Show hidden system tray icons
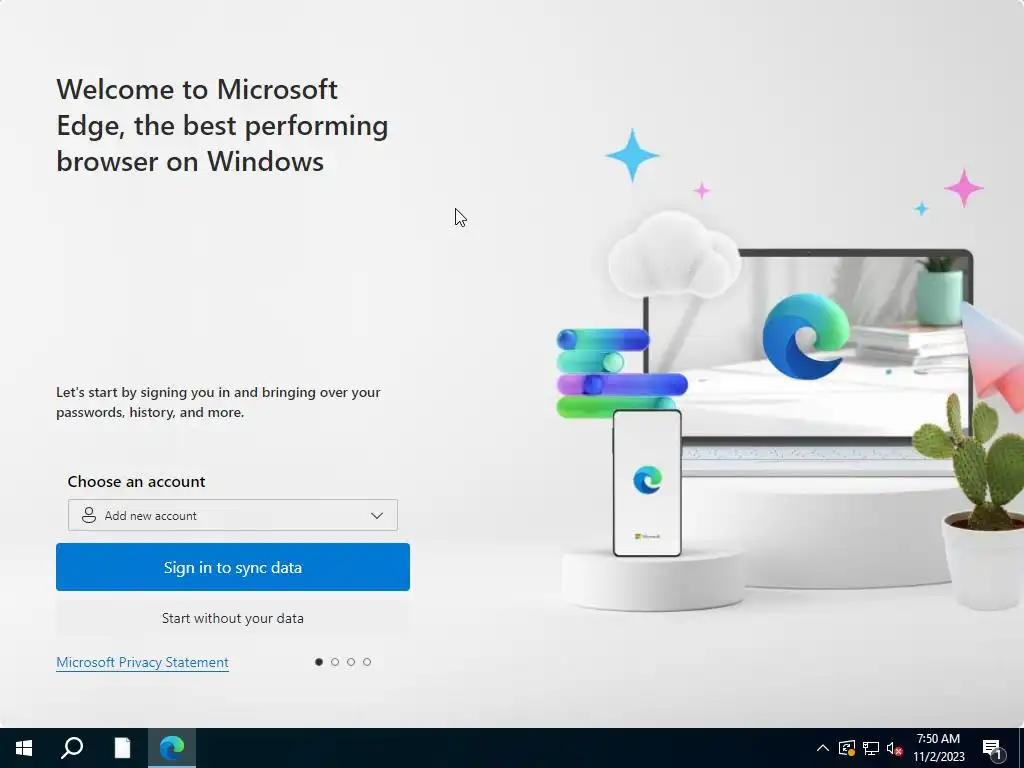Viewport: 1024px width, 768px height. [823, 748]
